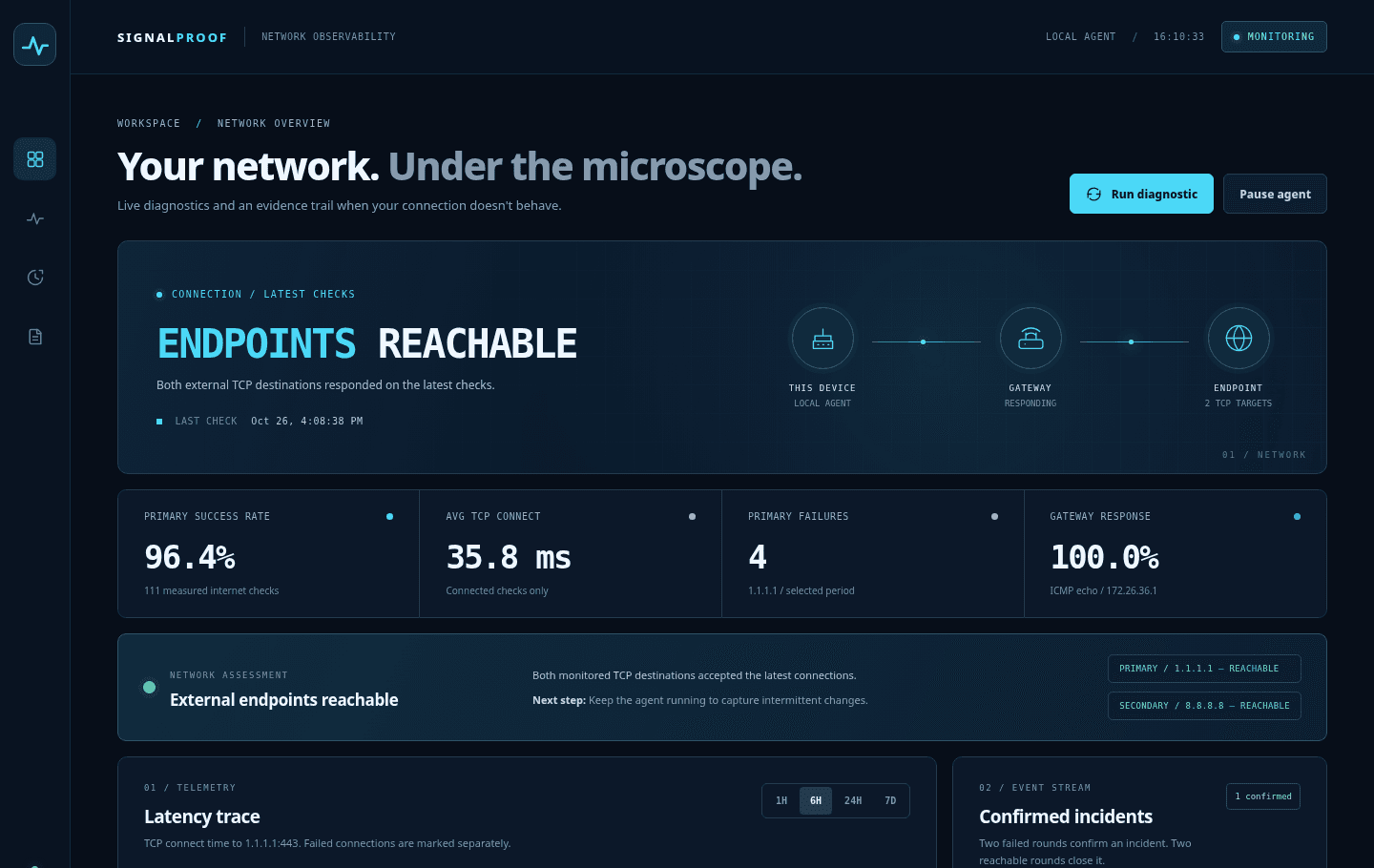Click the External endpoints reachable assessment

click(x=284, y=700)
